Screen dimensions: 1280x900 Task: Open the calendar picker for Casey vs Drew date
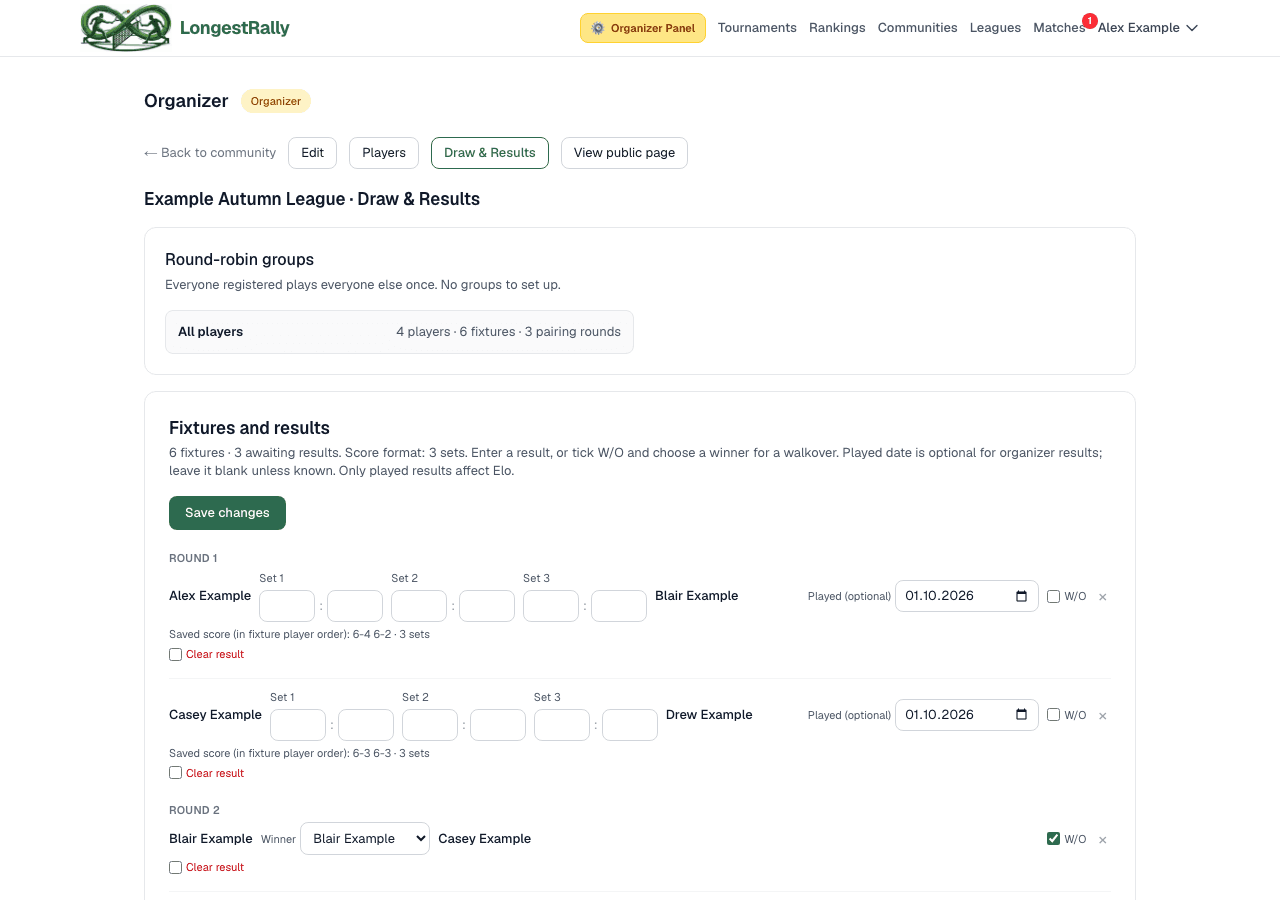click(1021, 715)
